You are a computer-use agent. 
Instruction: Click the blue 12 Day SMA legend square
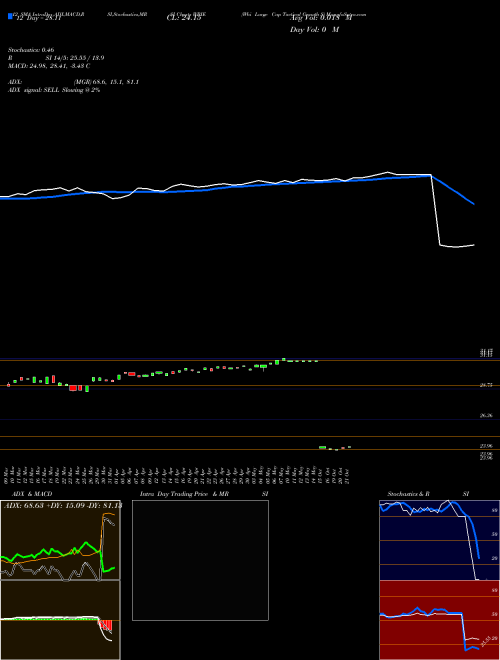(x=10, y=16)
